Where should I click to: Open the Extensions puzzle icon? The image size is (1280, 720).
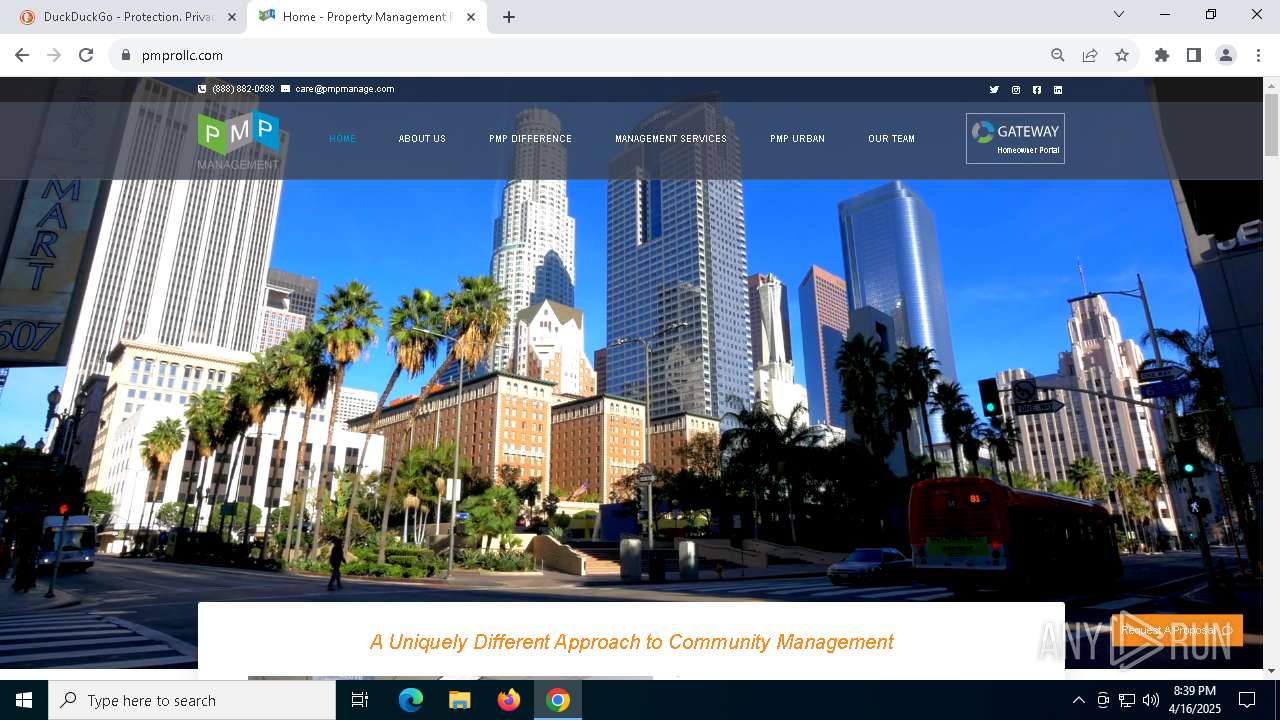coord(1162,55)
